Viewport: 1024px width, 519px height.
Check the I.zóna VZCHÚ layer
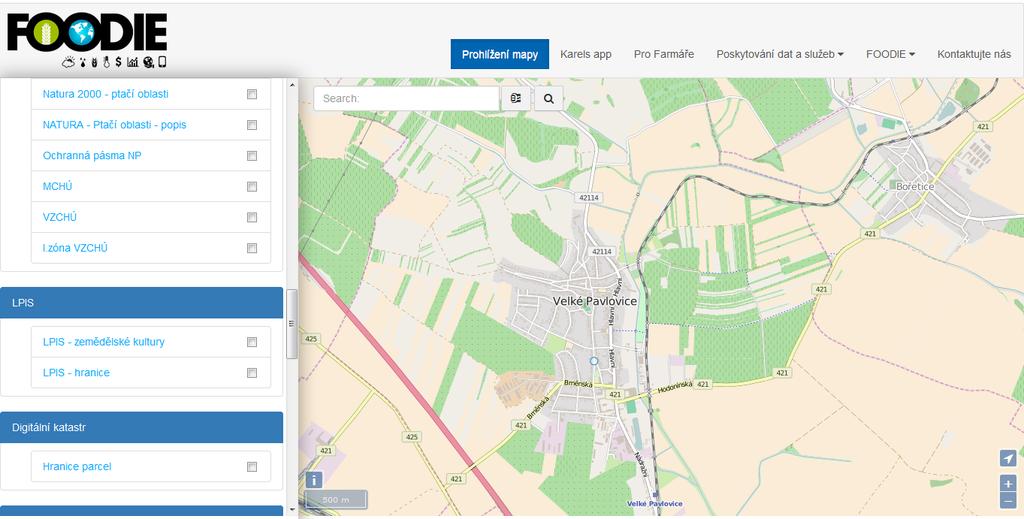click(x=251, y=248)
